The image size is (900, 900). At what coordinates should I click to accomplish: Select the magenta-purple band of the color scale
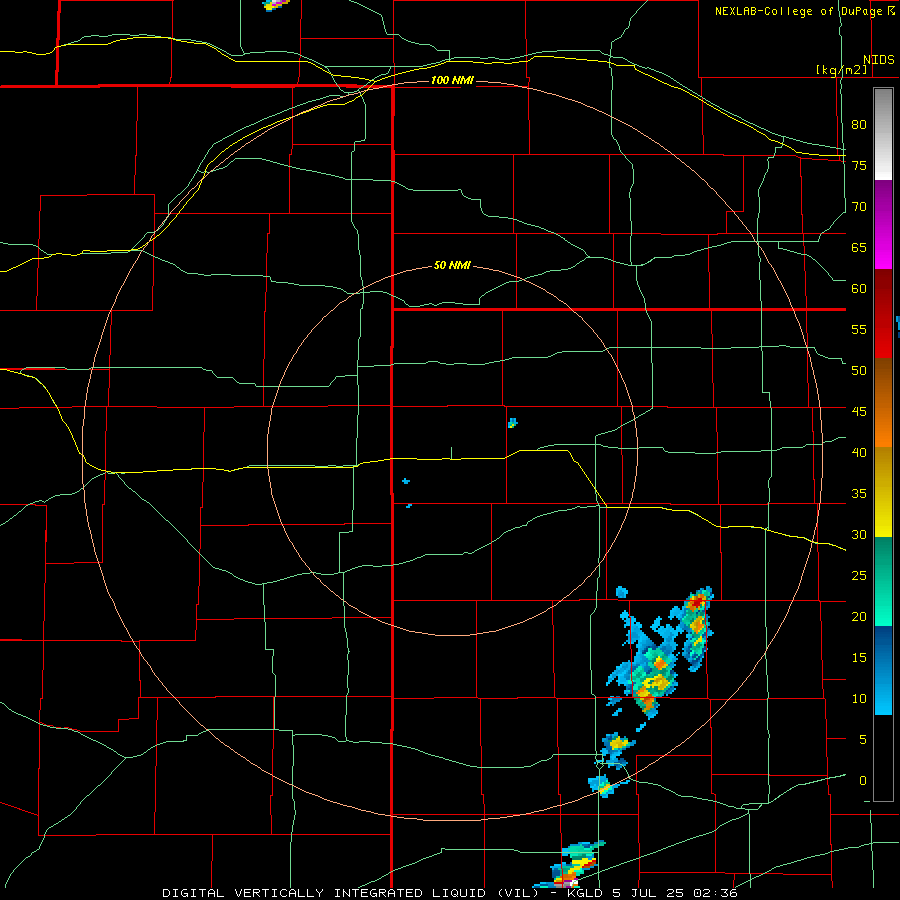point(883,225)
